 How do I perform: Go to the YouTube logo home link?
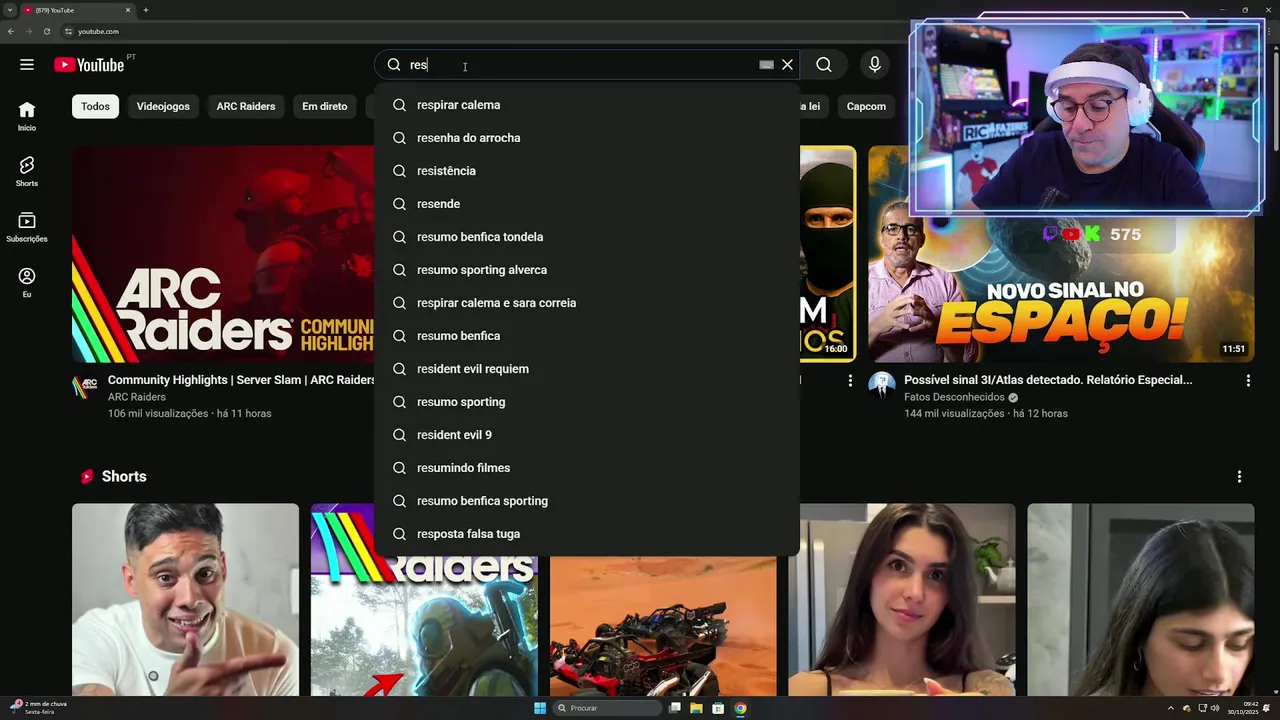click(89, 65)
